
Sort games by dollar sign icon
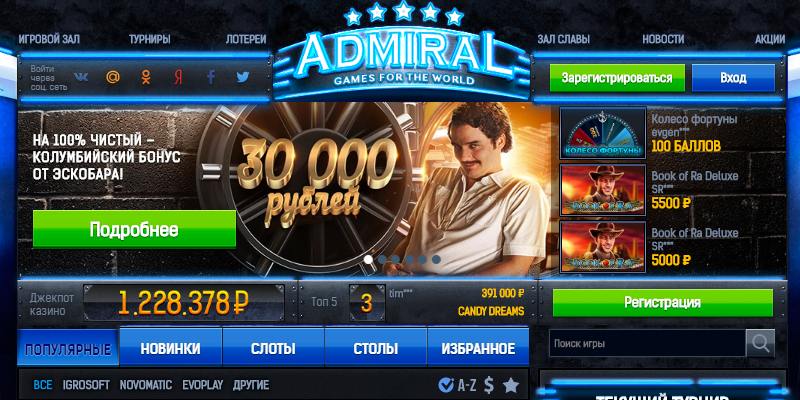coord(489,385)
